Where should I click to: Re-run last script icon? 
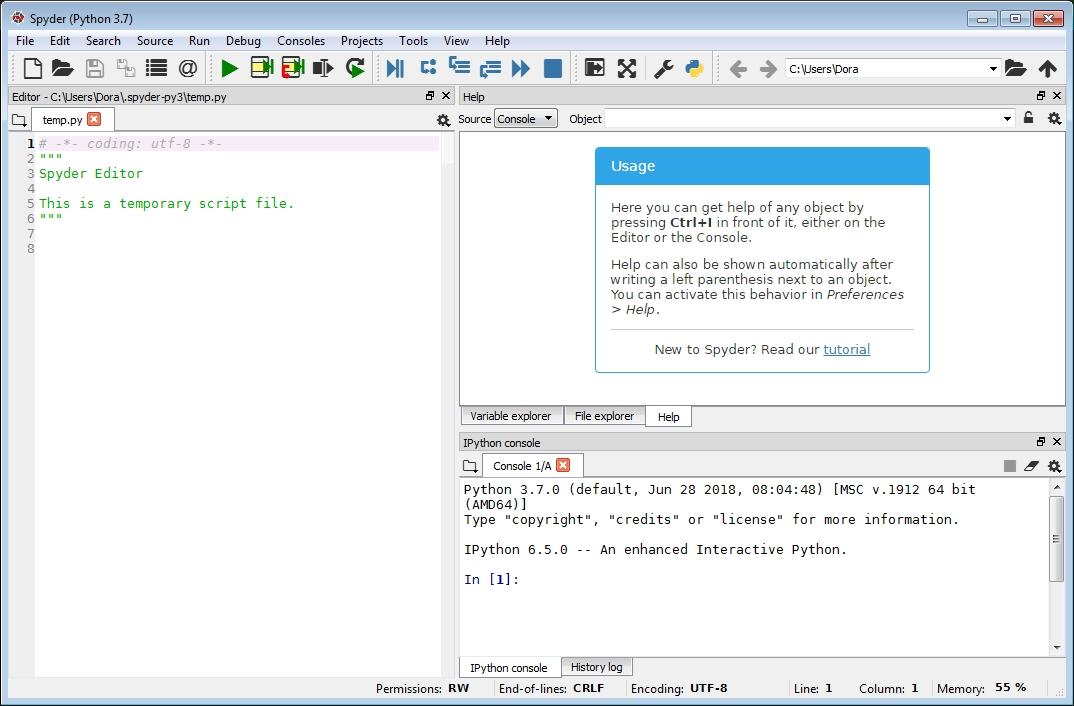pyautogui.click(x=355, y=68)
